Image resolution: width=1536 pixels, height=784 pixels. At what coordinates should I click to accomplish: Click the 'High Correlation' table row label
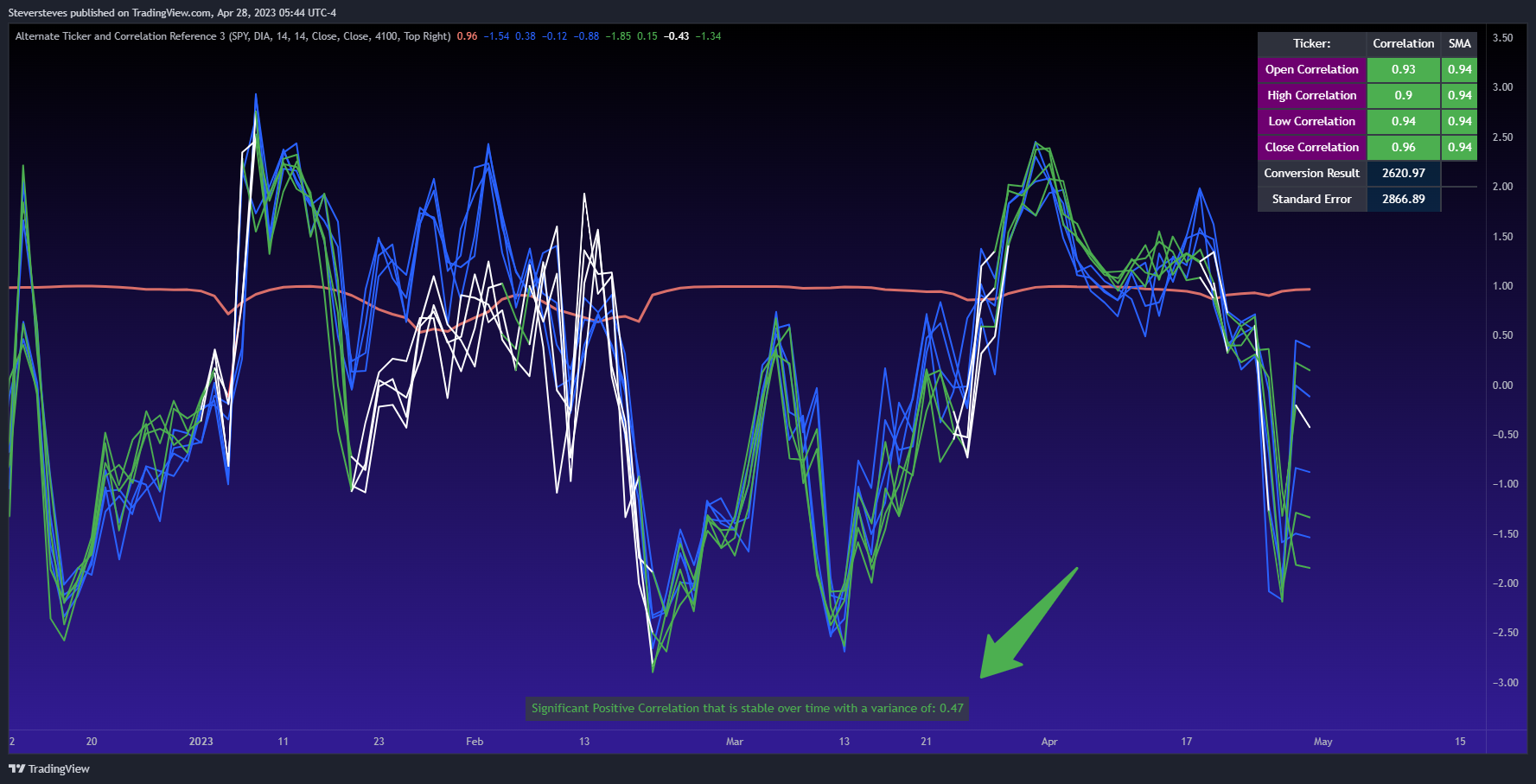pyautogui.click(x=1311, y=95)
